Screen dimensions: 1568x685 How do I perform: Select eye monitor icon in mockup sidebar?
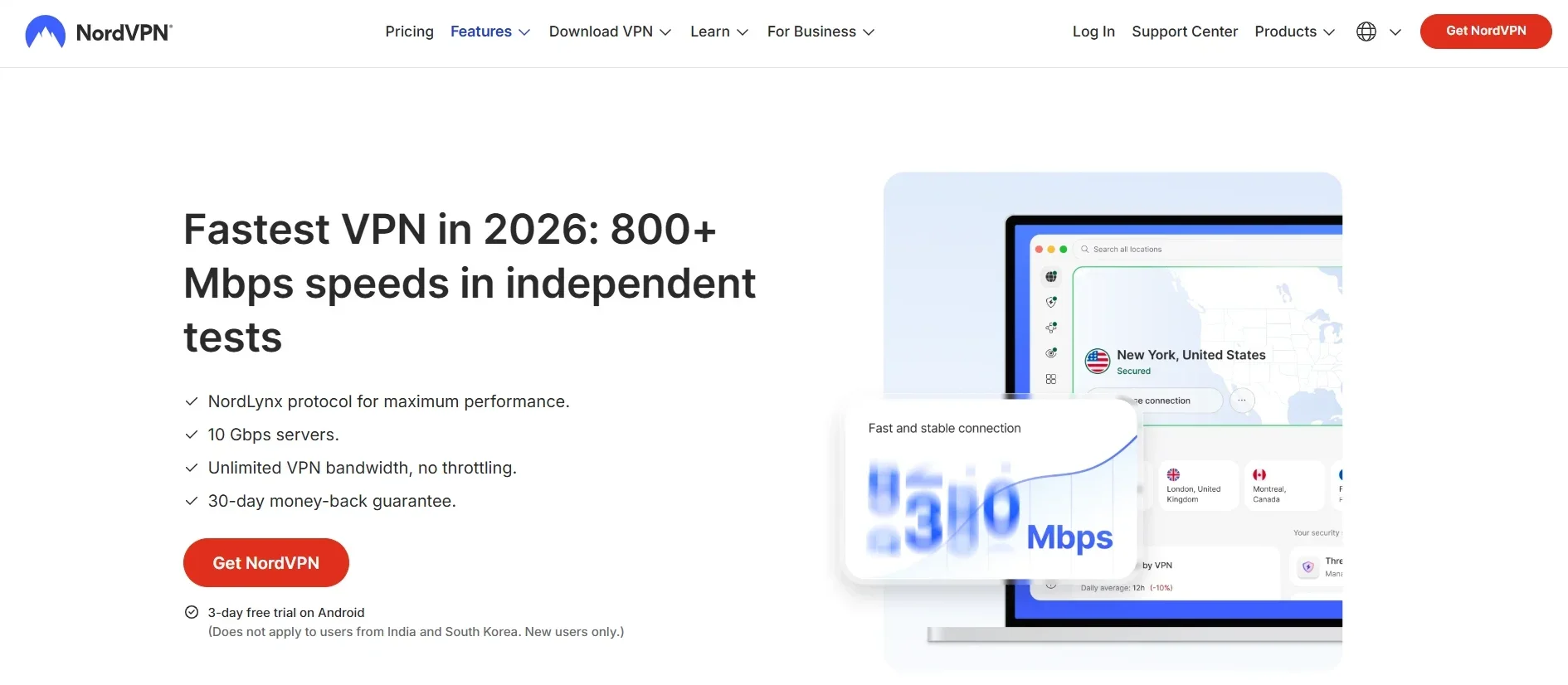pos(1051,353)
